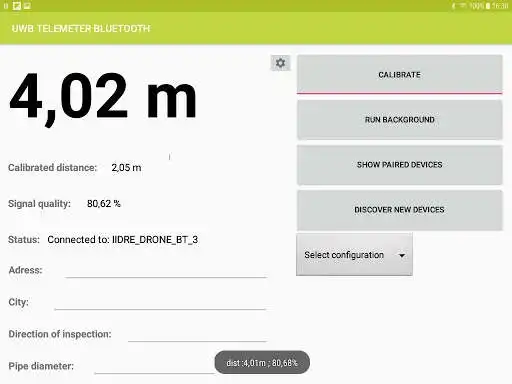
Task: Focus the Direction of inspection field
Action: pos(197,334)
